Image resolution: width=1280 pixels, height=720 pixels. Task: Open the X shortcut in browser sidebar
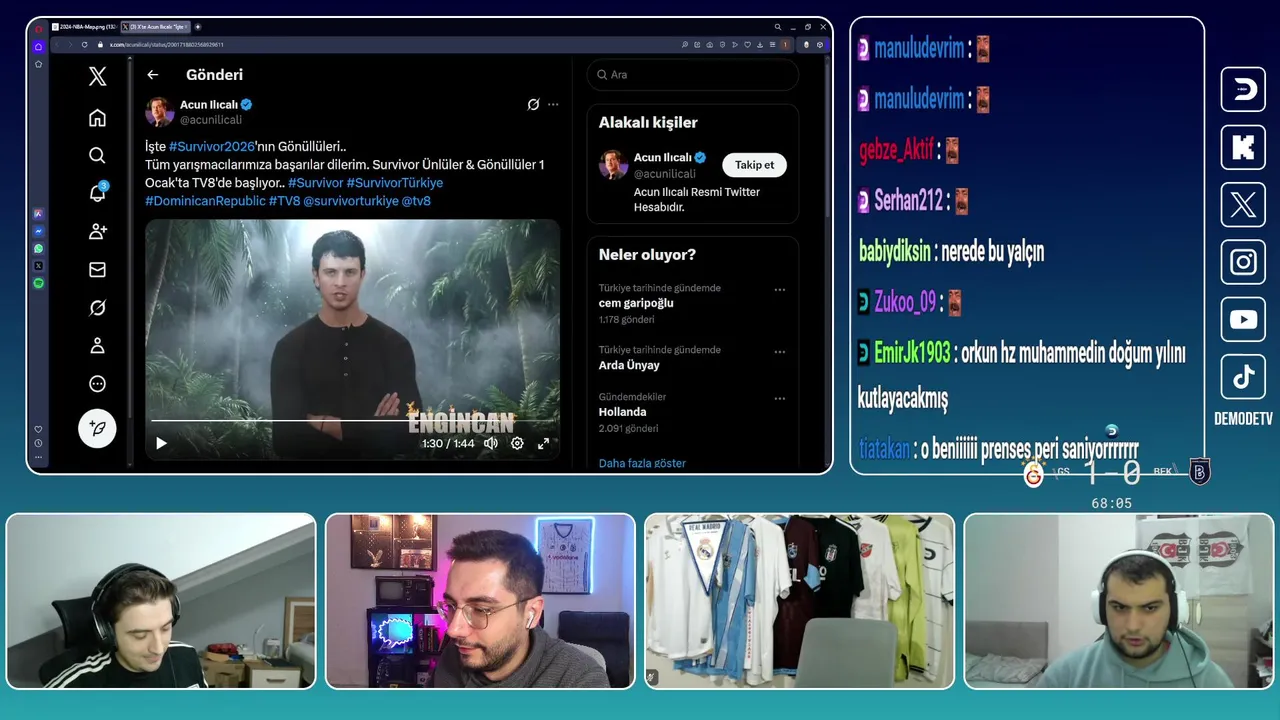(x=38, y=266)
